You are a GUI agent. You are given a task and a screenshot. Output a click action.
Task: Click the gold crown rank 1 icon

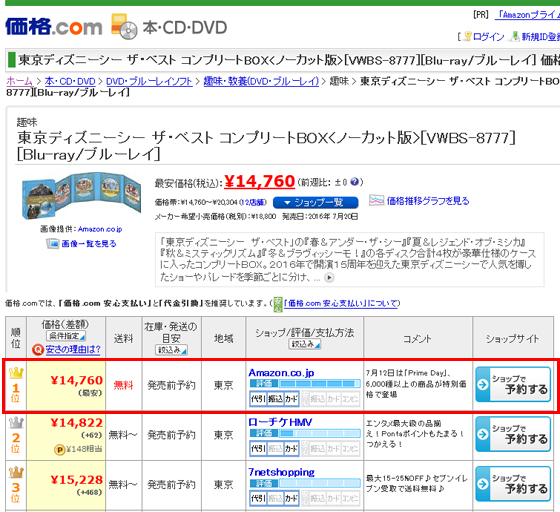coord(16,373)
